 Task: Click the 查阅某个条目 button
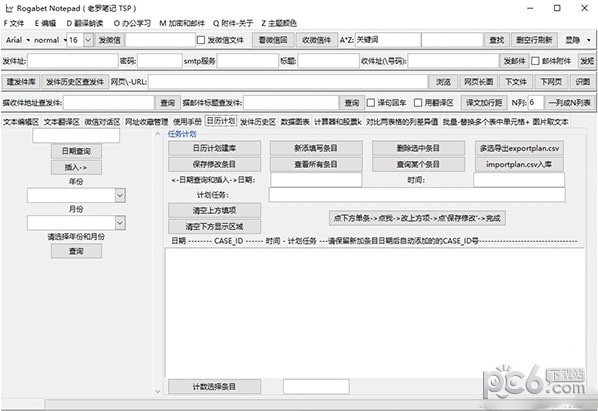418,164
